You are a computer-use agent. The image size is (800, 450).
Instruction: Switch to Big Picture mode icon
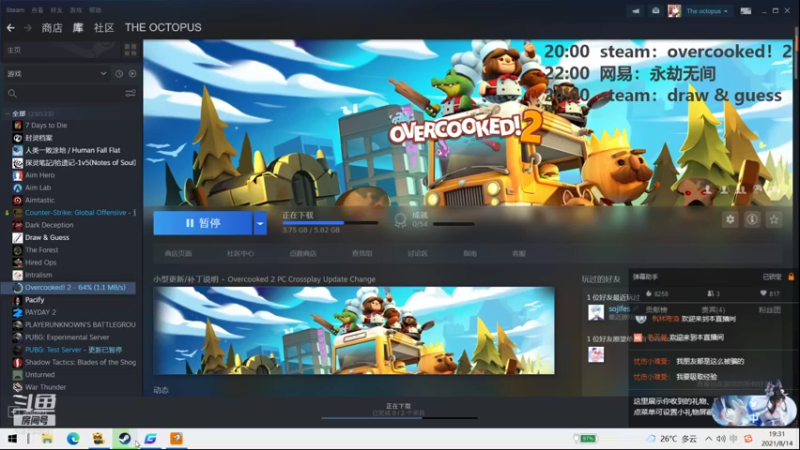pos(745,11)
